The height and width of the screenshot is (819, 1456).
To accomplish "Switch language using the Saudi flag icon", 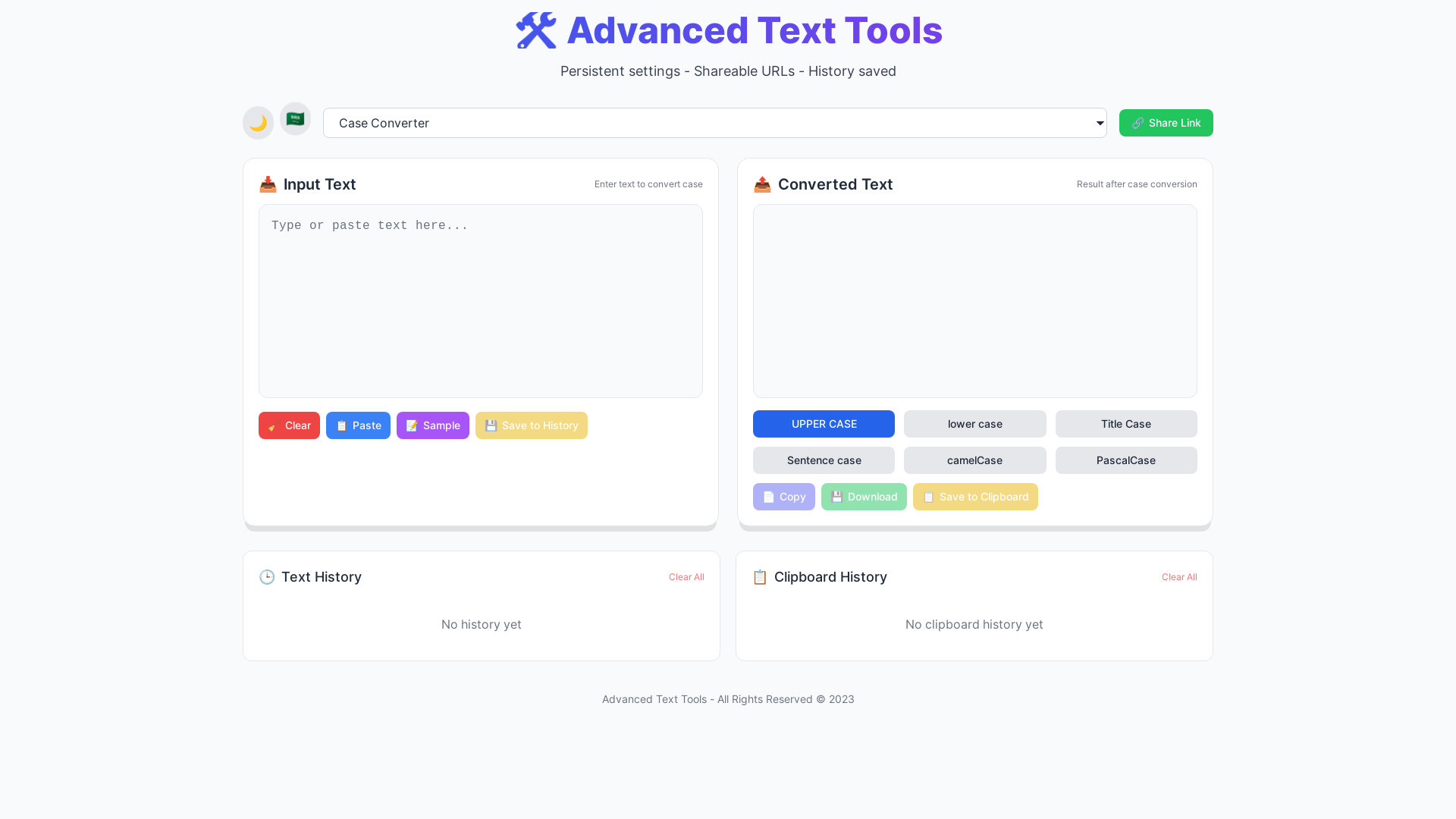I will click(x=295, y=119).
